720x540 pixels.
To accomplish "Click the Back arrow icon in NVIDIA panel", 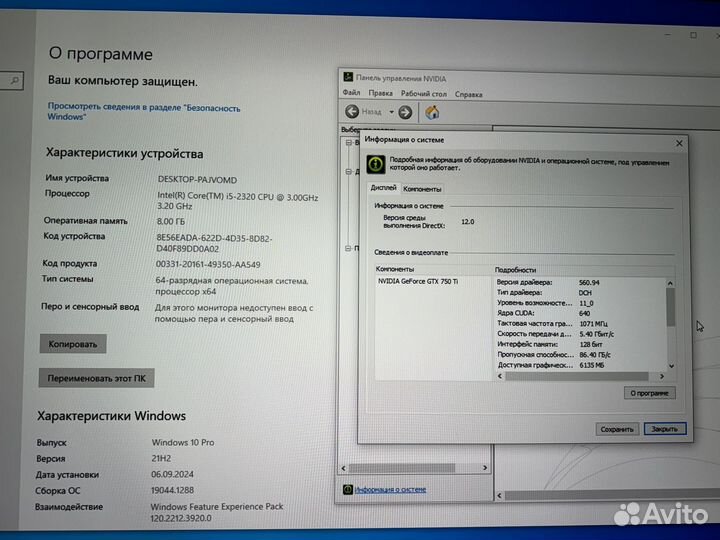I will click(x=352, y=111).
